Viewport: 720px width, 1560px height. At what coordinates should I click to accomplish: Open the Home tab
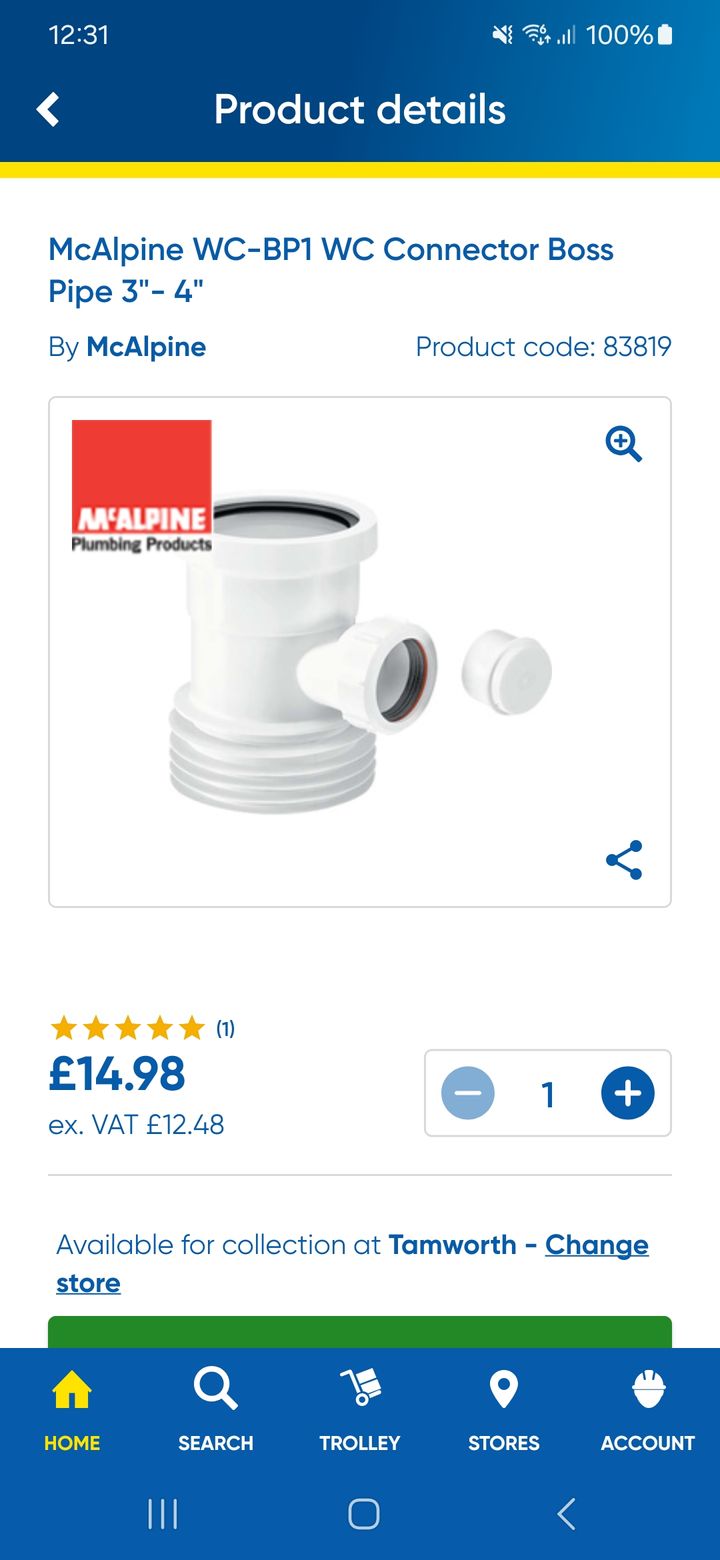[x=72, y=1411]
